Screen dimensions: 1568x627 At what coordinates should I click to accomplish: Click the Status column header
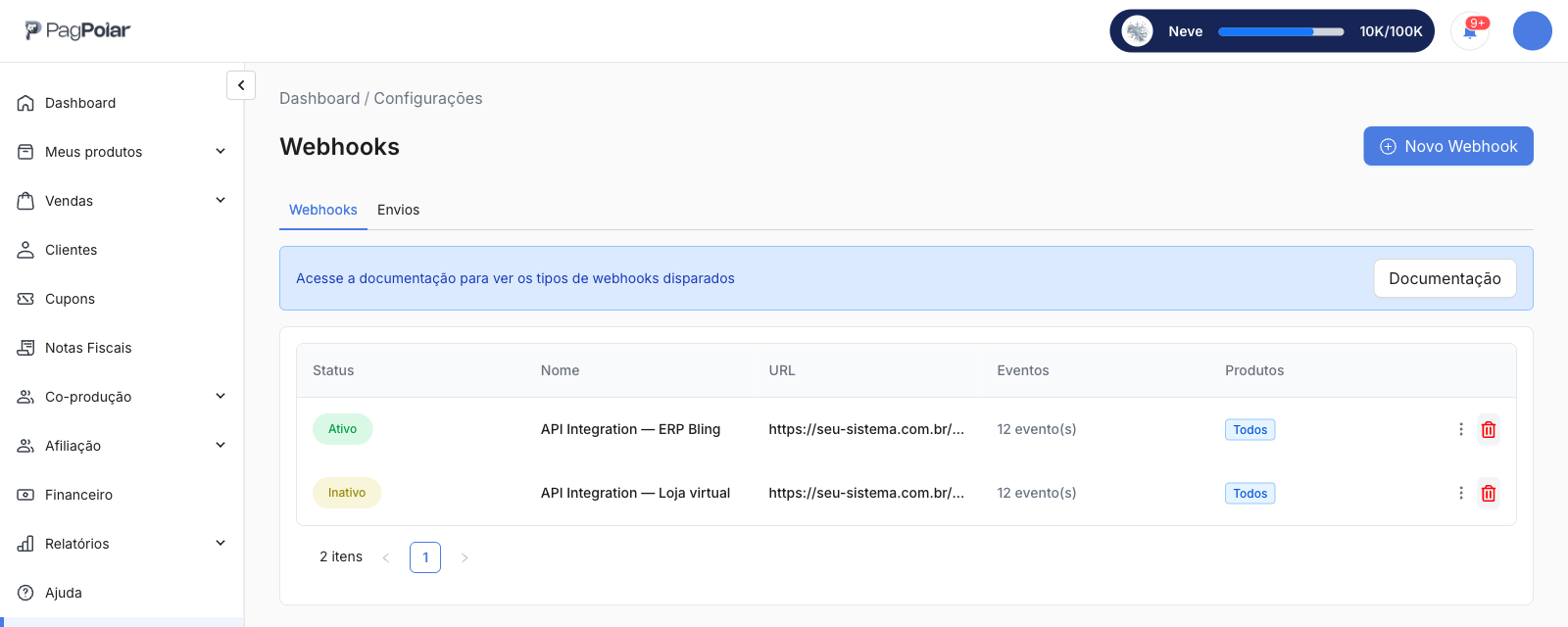[x=333, y=370]
